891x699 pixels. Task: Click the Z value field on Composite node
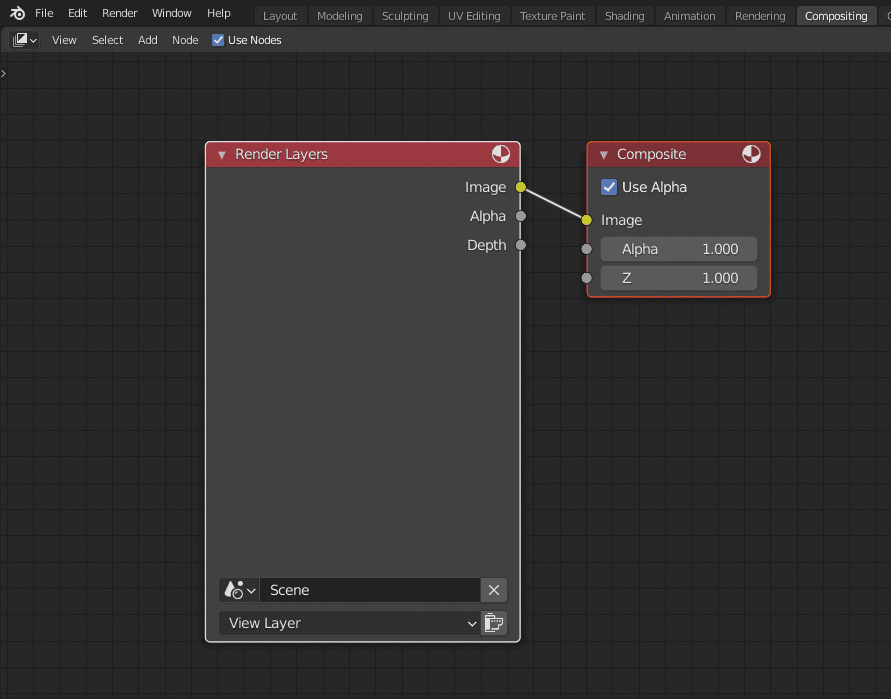coord(678,278)
